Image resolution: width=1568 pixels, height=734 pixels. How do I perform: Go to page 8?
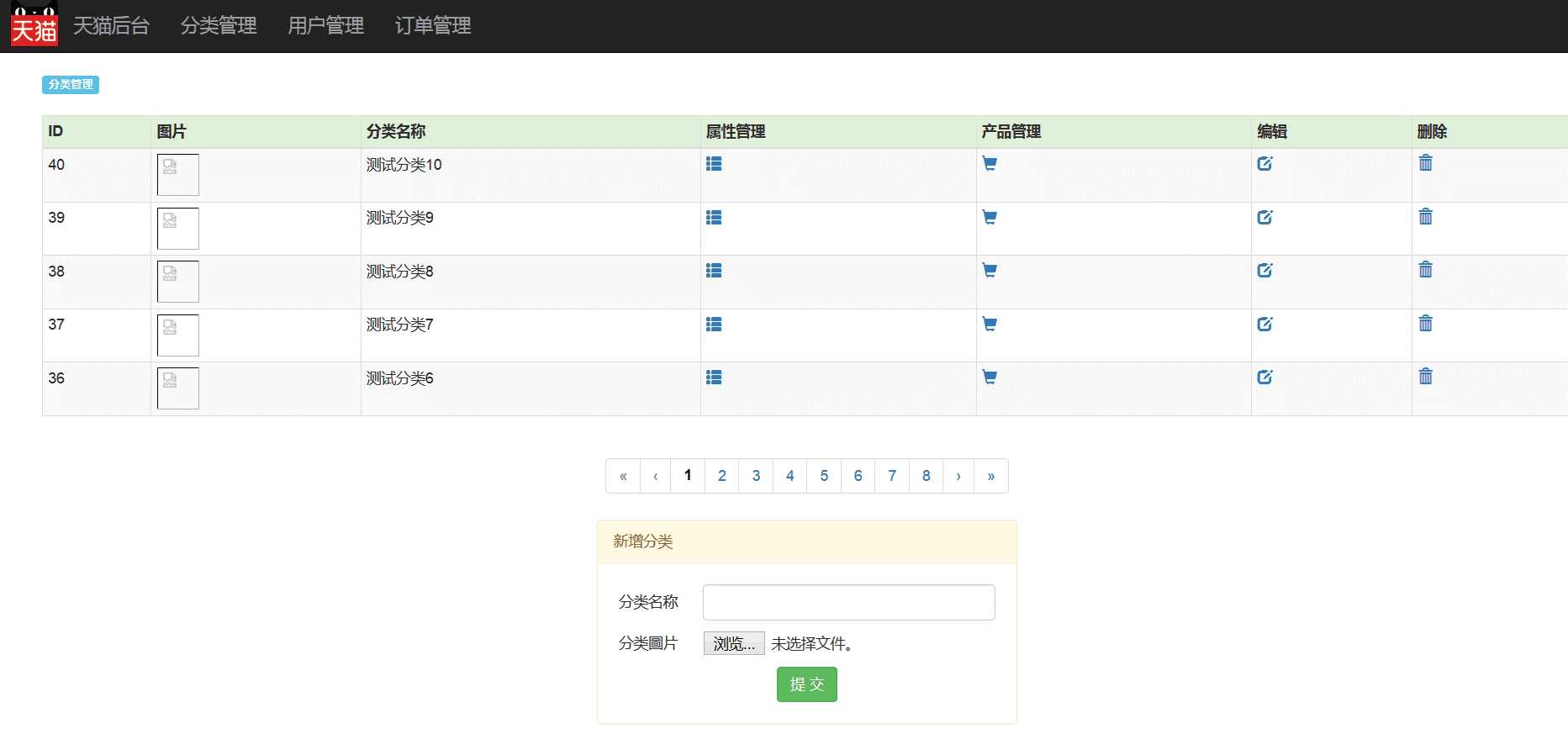[927, 476]
